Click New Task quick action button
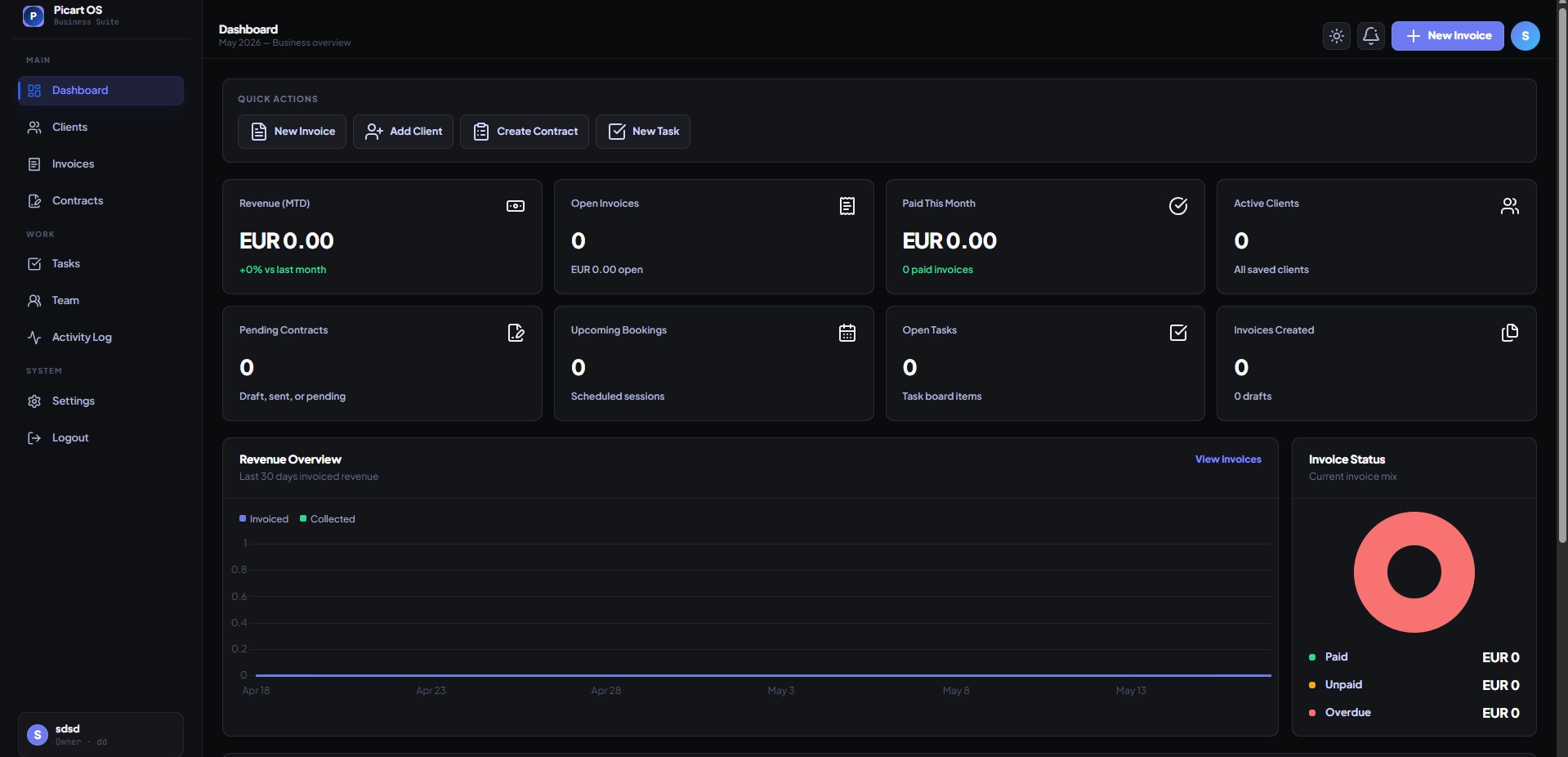1568x757 pixels. [643, 132]
